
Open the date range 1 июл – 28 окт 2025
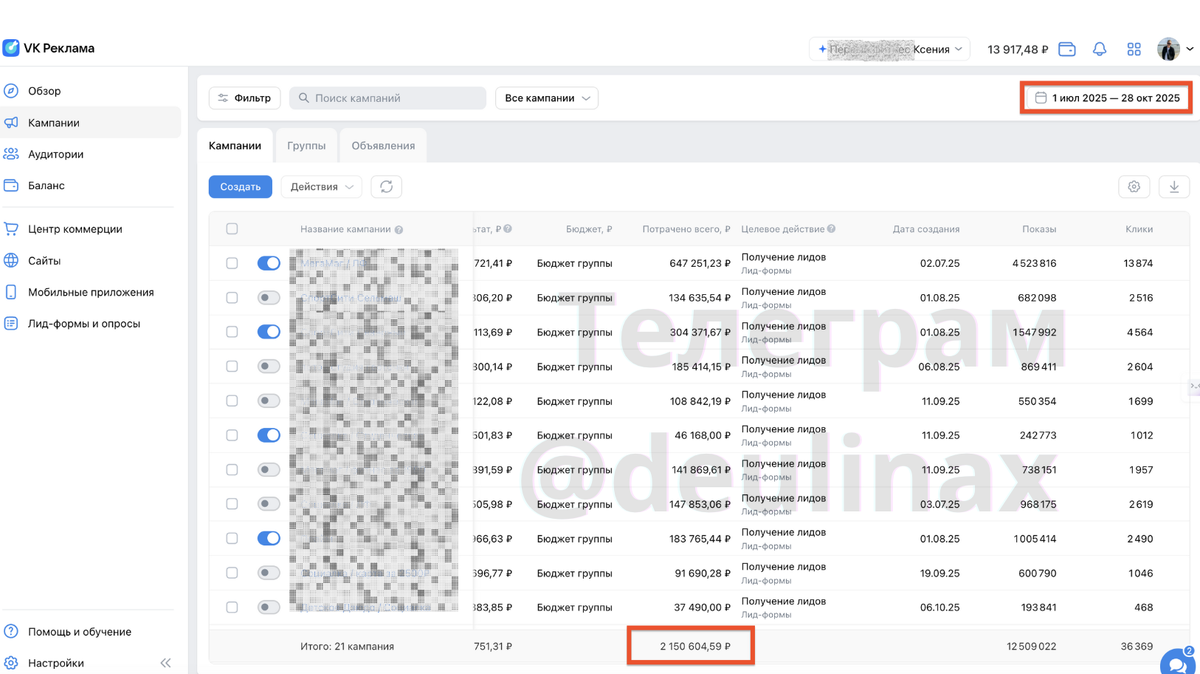pyautogui.click(x=1108, y=98)
